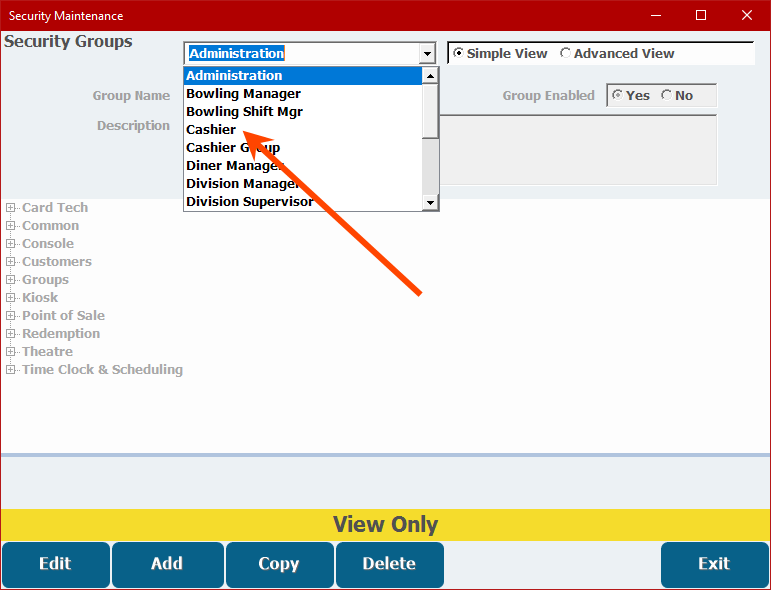Viewport: 771px width, 590px height.
Task: Close the Security Groups combo box arrow
Action: [428, 54]
